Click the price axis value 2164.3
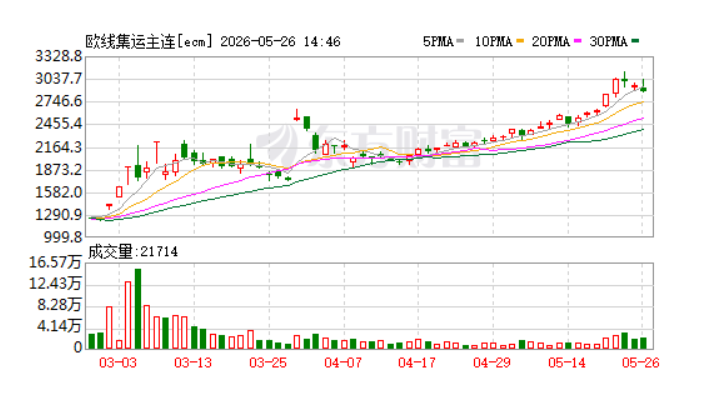The height and width of the screenshot is (395, 705). coord(59,147)
